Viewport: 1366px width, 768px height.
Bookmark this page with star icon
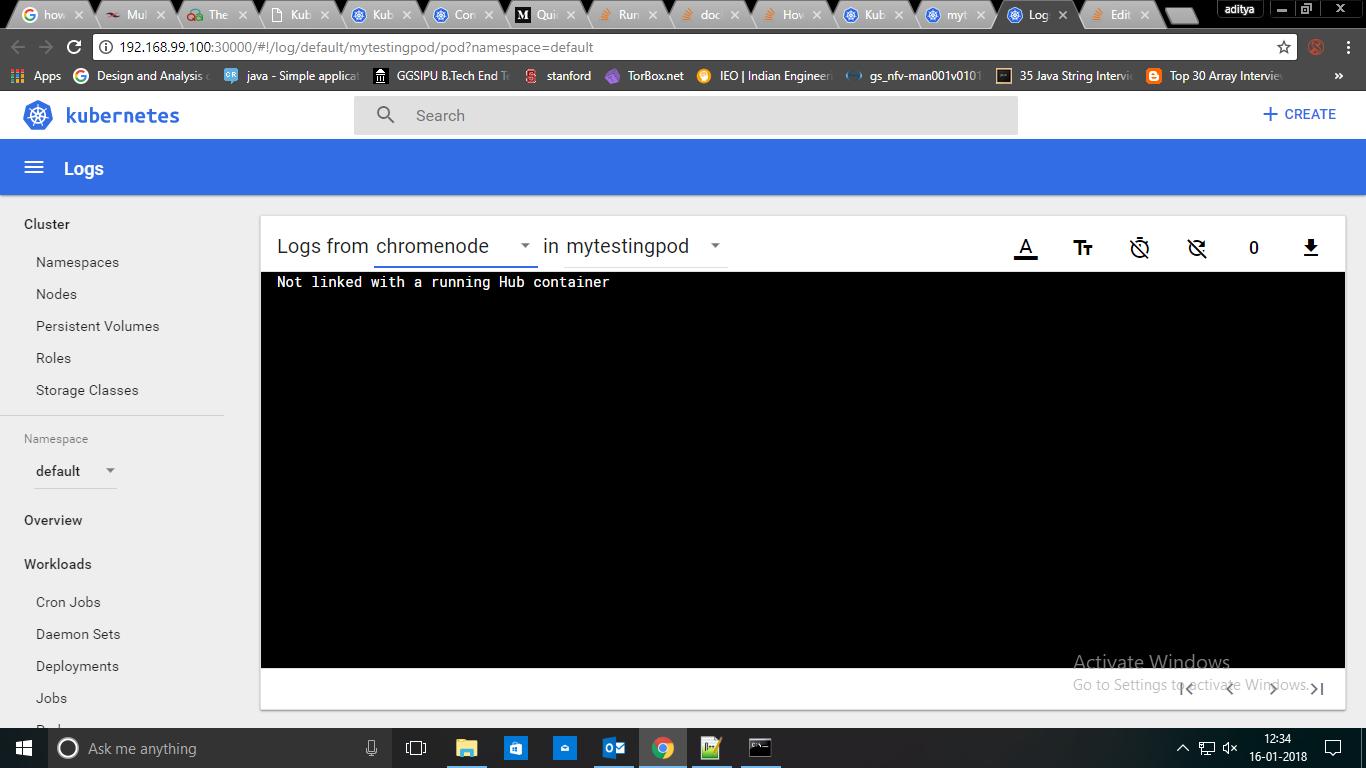coord(1284,47)
